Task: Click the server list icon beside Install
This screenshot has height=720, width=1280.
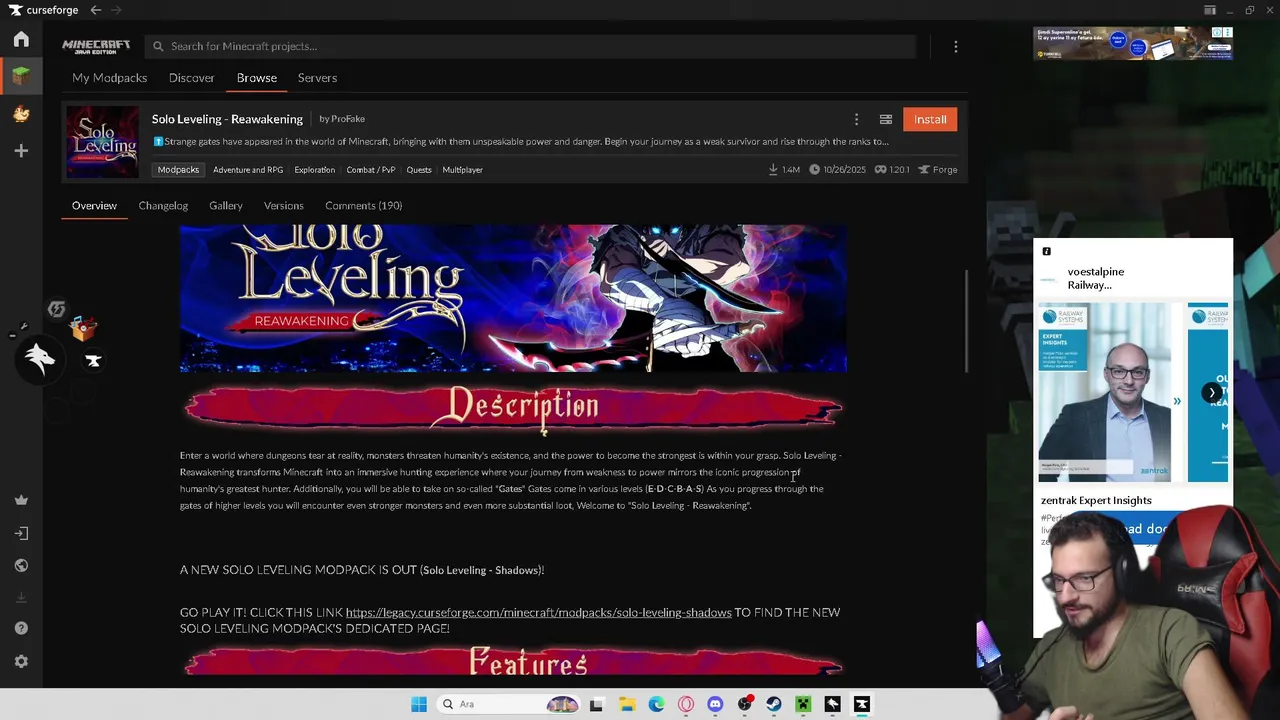Action: [x=885, y=119]
